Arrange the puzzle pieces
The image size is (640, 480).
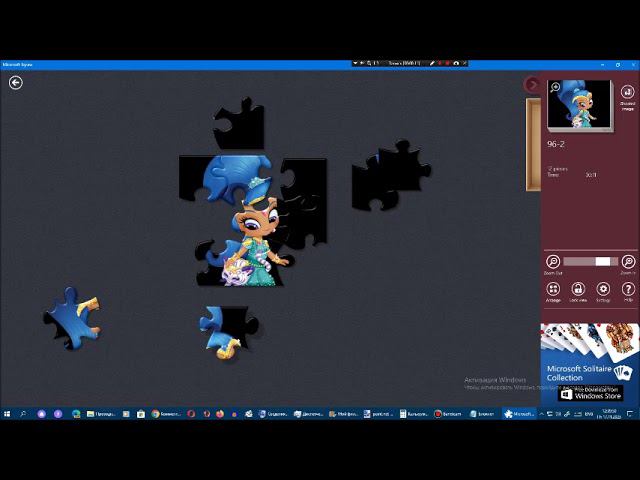pyautogui.click(x=553, y=289)
